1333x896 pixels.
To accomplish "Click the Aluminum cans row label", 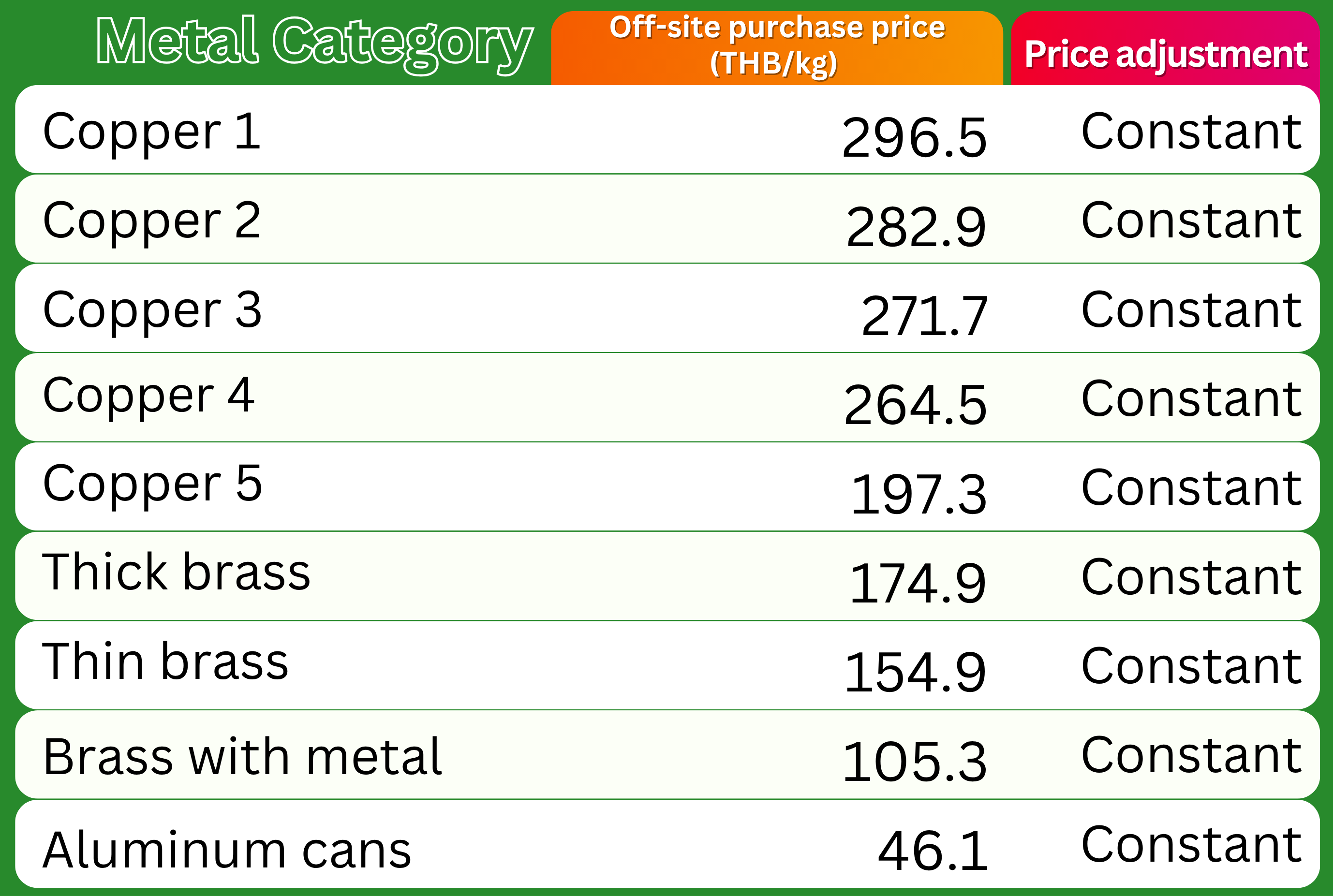I will click(x=226, y=850).
